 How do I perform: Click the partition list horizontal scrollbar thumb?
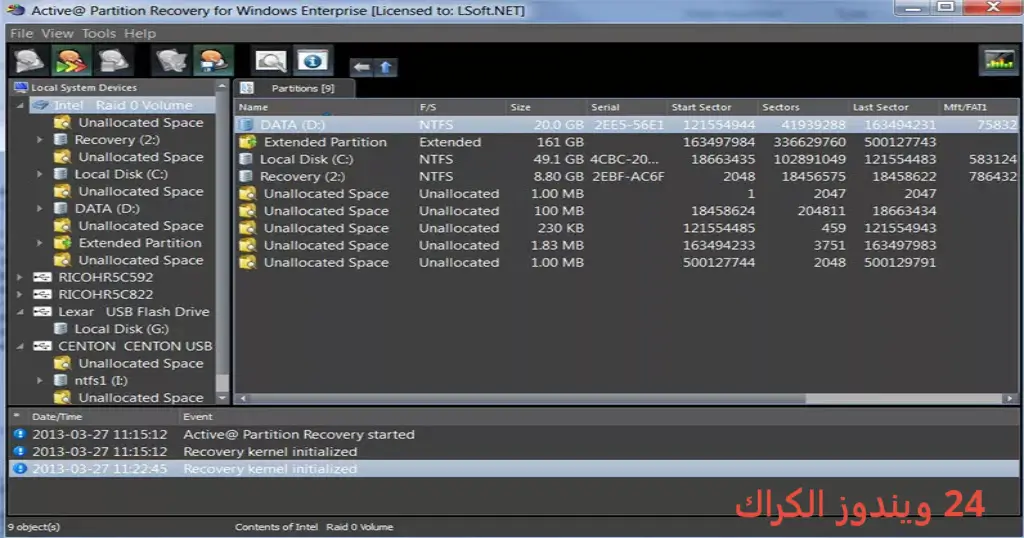[528, 398]
